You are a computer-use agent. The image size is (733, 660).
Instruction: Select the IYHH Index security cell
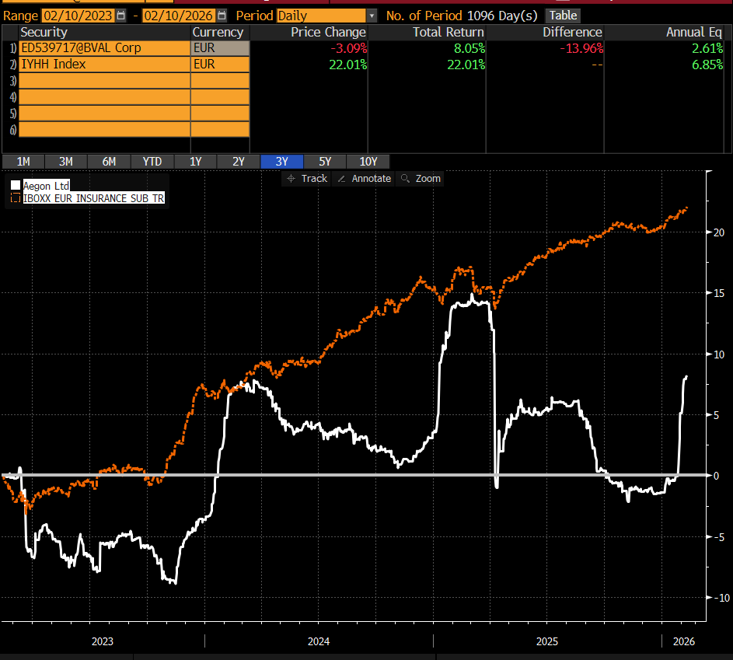click(x=103, y=64)
